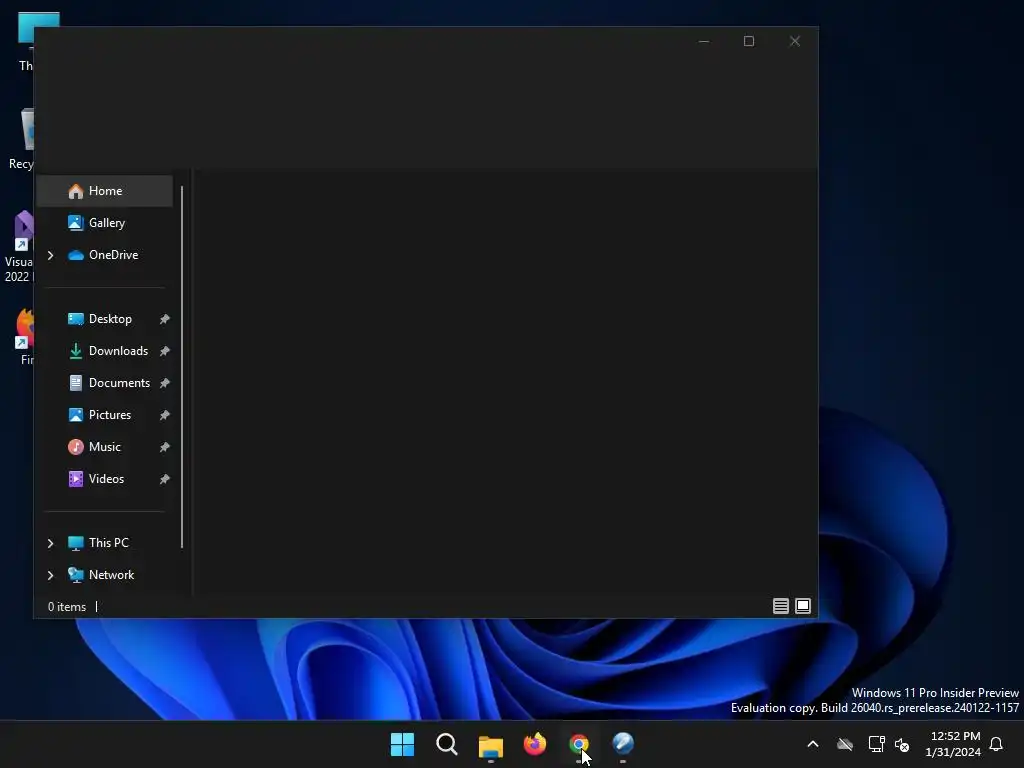
Task: Open the notification bell
Action: [996, 744]
